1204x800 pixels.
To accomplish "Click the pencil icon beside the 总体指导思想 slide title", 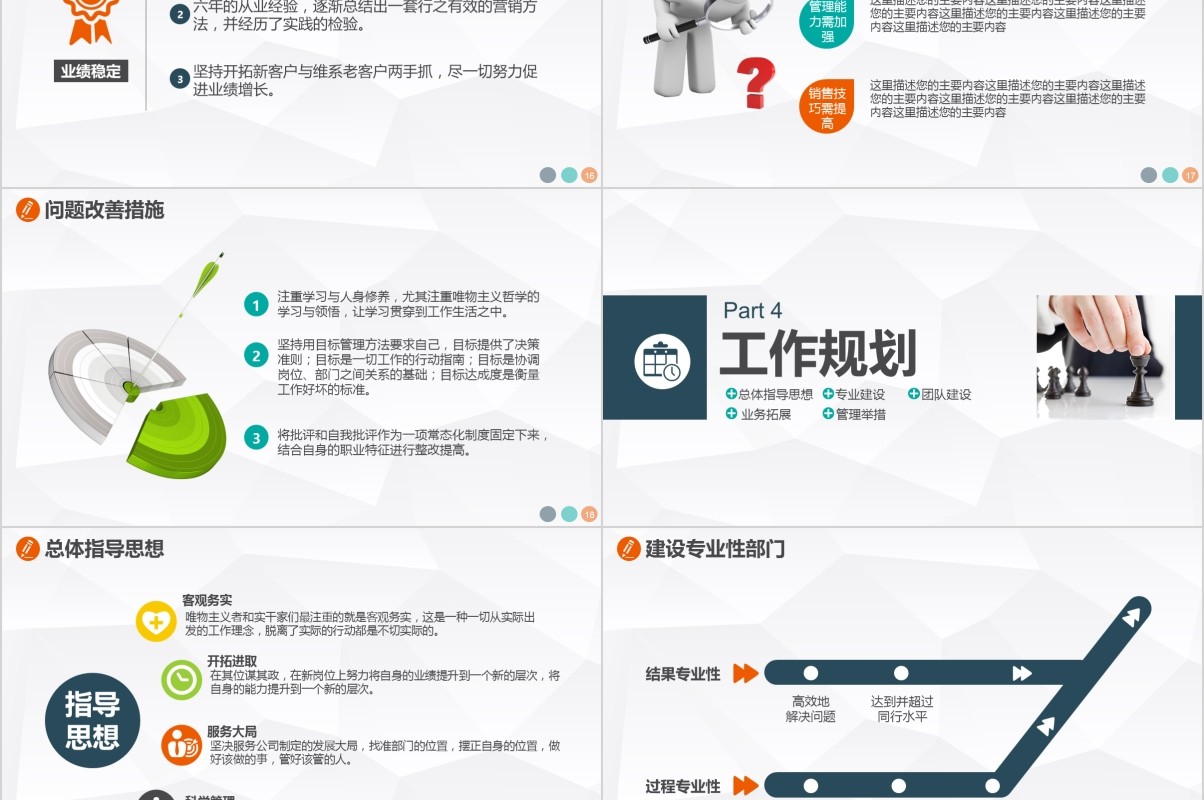I will (28, 548).
